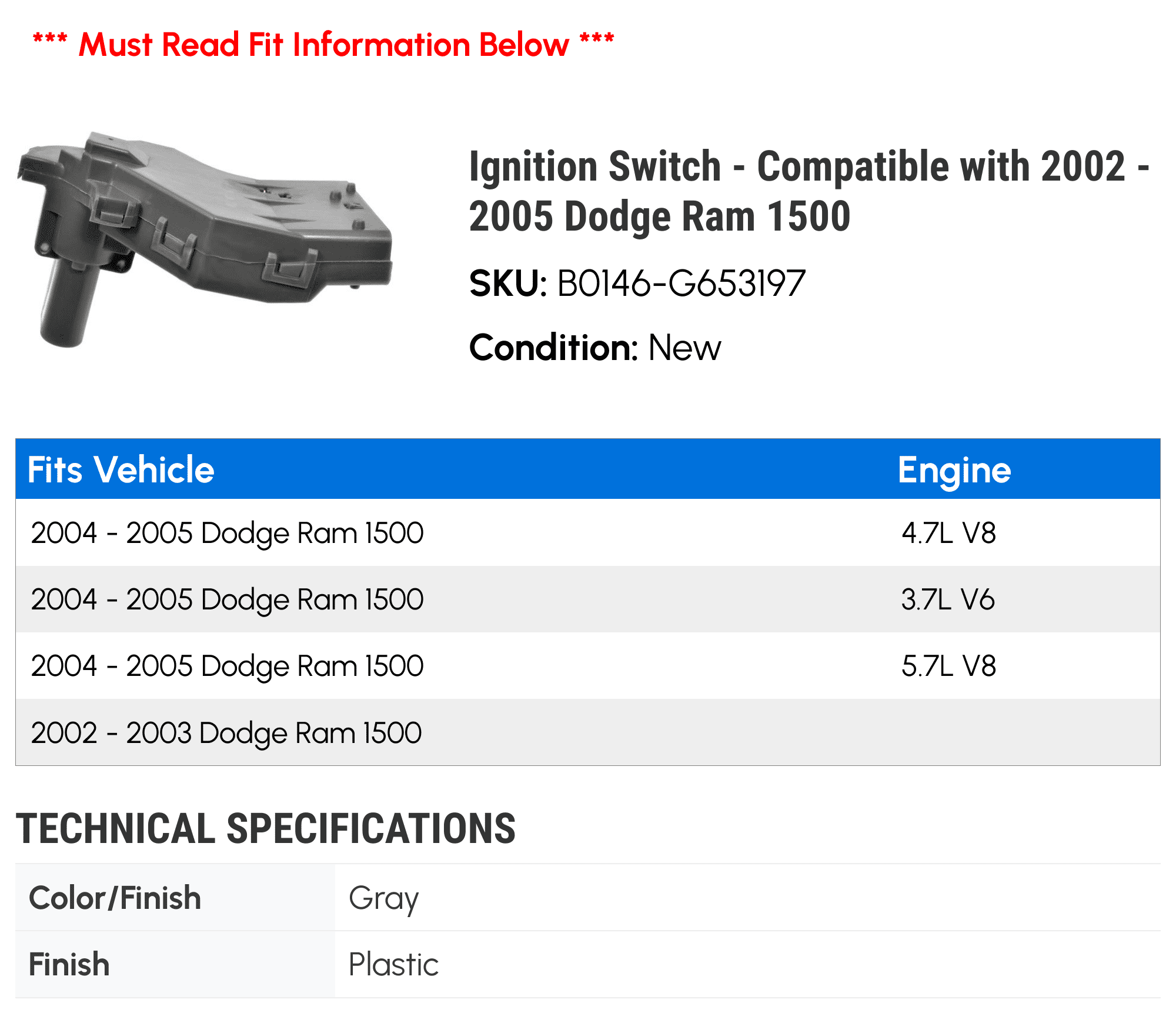The height and width of the screenshot is (1013, 1176).
Task: Click the Engine column header
Action: point(954,470)
